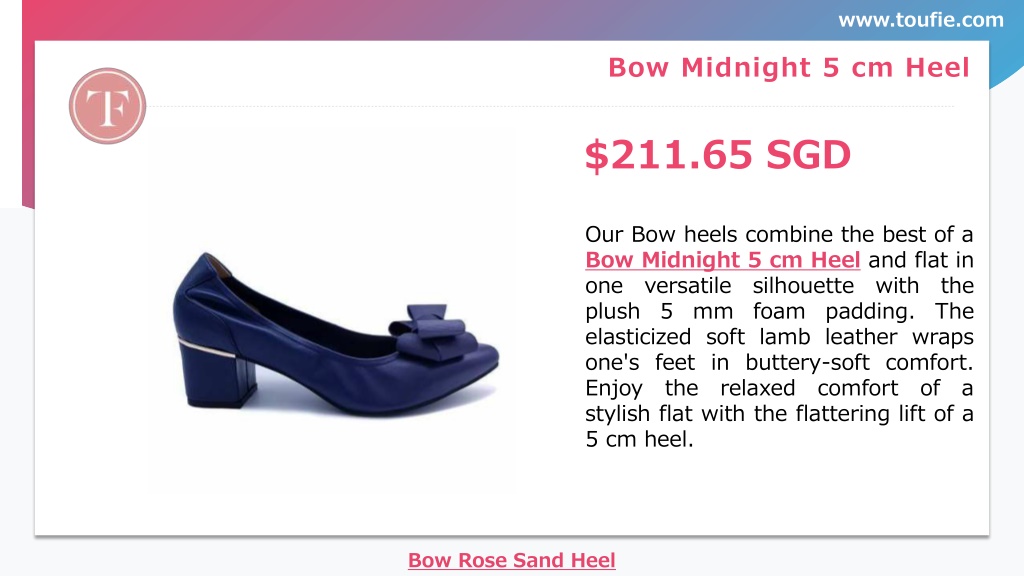Click the closing text '5 cm heel.'
The image size is (1024, 576).
click(x=639, y=440)
